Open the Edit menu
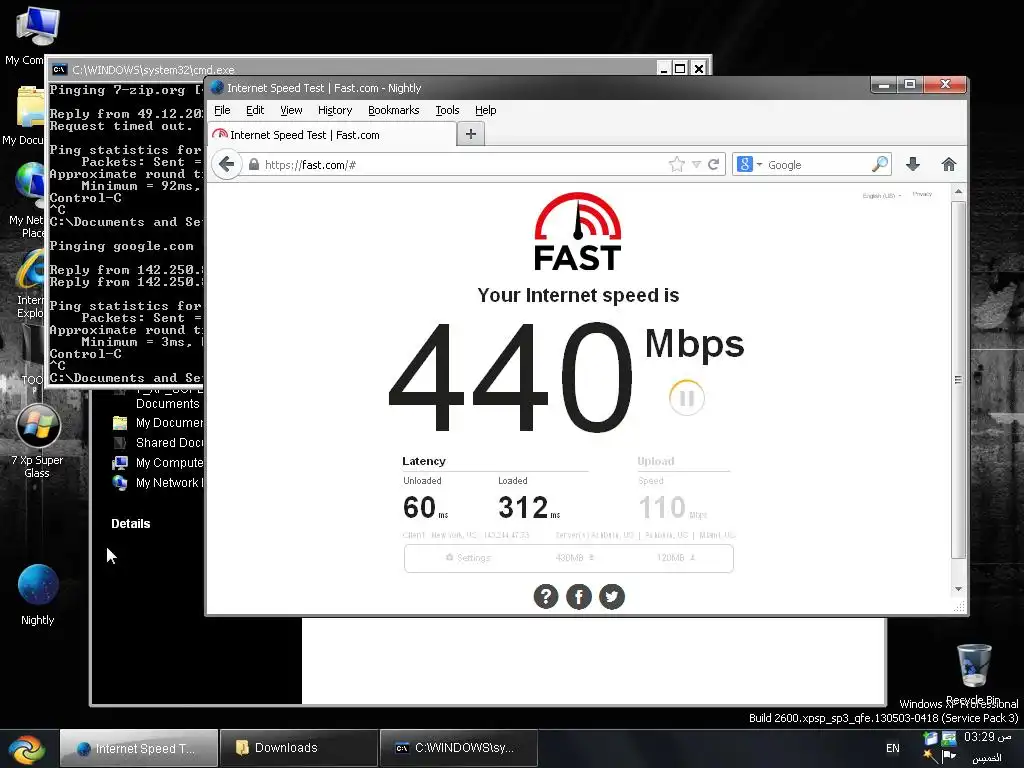This screenshot has height=768, width=1024. click(255, 110)
